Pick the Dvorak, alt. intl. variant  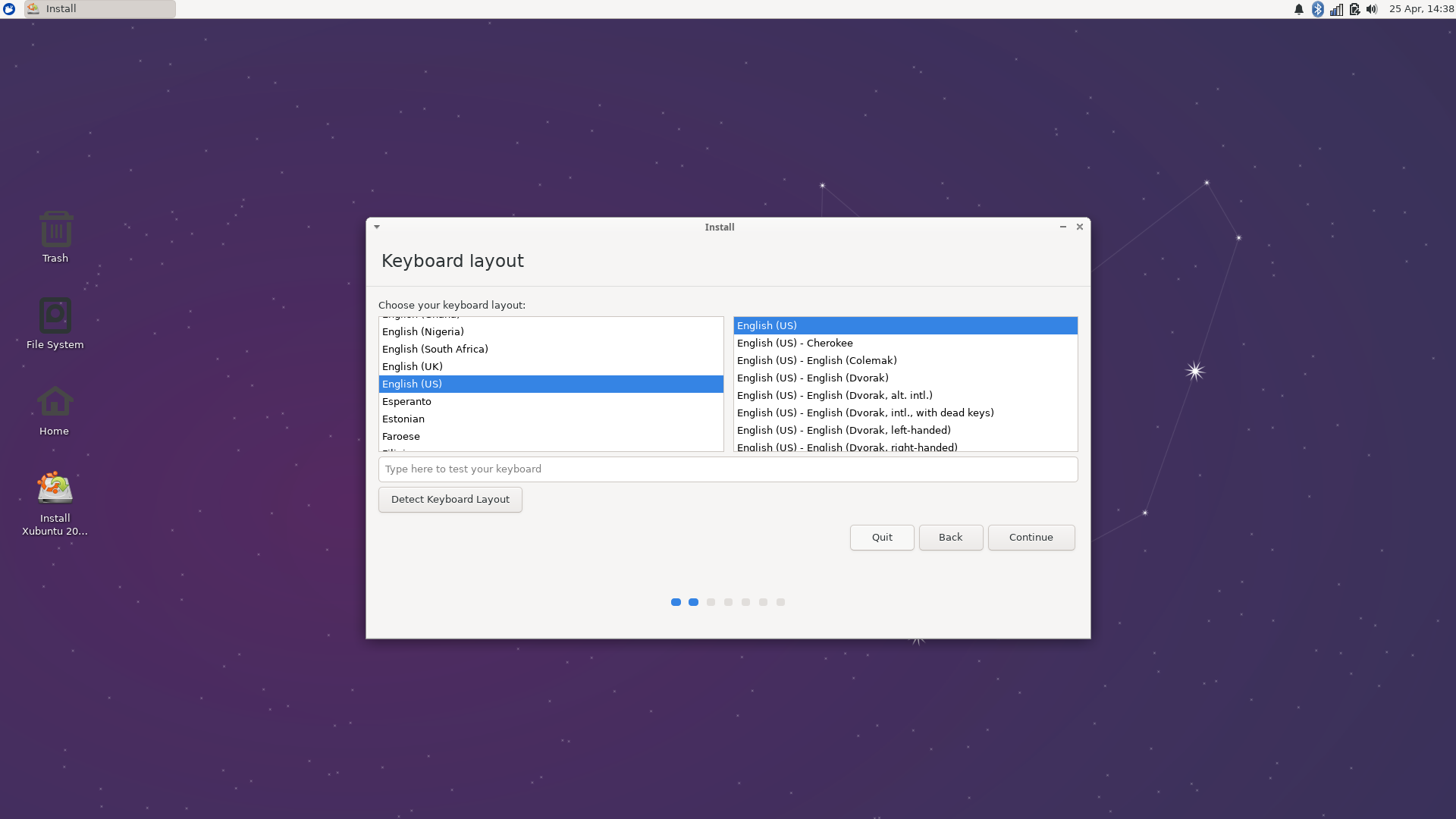pyautogui.click(x=905, y=395)
